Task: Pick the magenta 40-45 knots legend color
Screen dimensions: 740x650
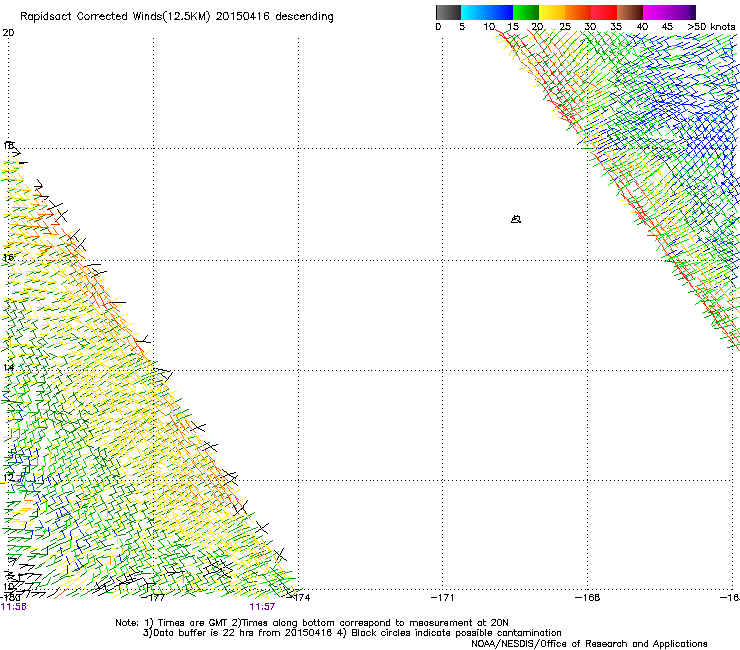Action: click(656, 12)
